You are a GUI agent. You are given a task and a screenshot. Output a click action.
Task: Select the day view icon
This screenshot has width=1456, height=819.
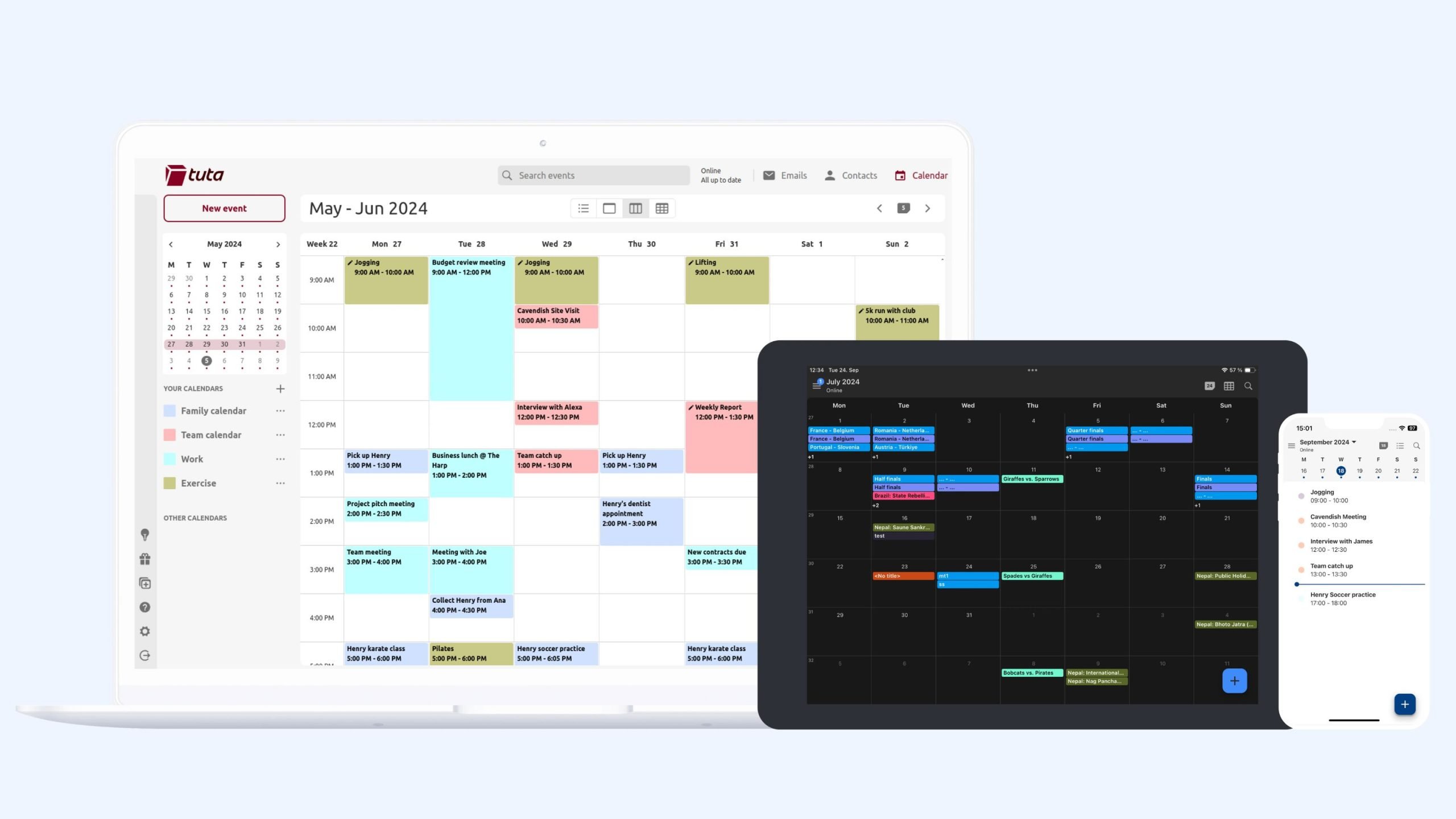tap(609, 208)
